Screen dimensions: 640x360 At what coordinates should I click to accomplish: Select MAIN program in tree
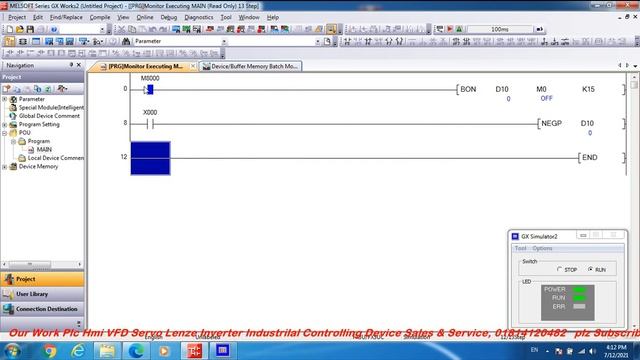[44, 150]
